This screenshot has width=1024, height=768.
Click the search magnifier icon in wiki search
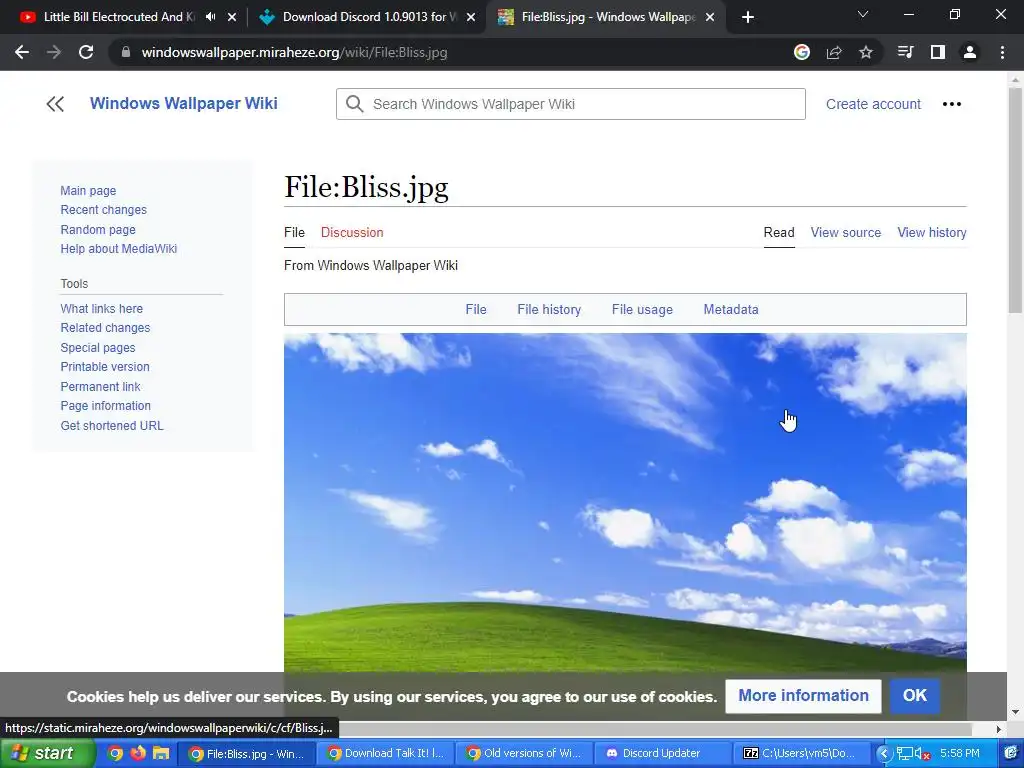pos(355,104)
